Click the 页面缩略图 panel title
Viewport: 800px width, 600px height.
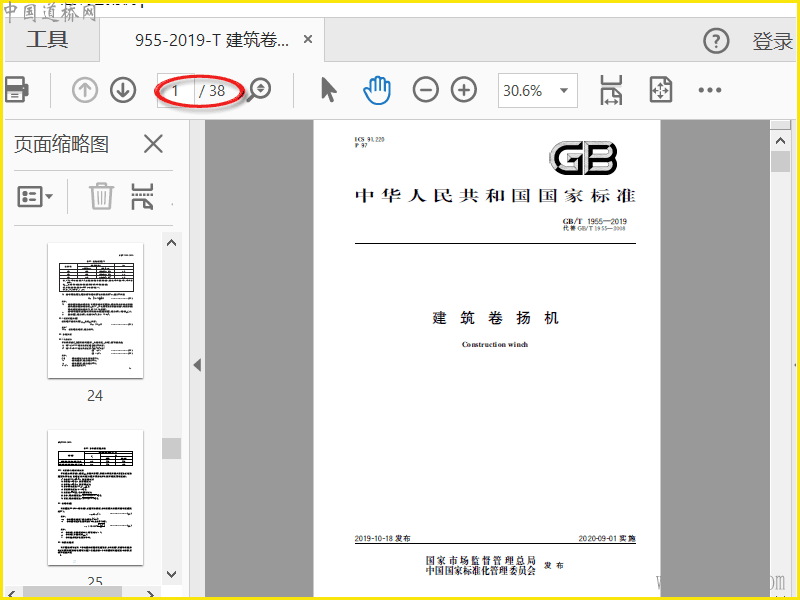tap(61, 144)
